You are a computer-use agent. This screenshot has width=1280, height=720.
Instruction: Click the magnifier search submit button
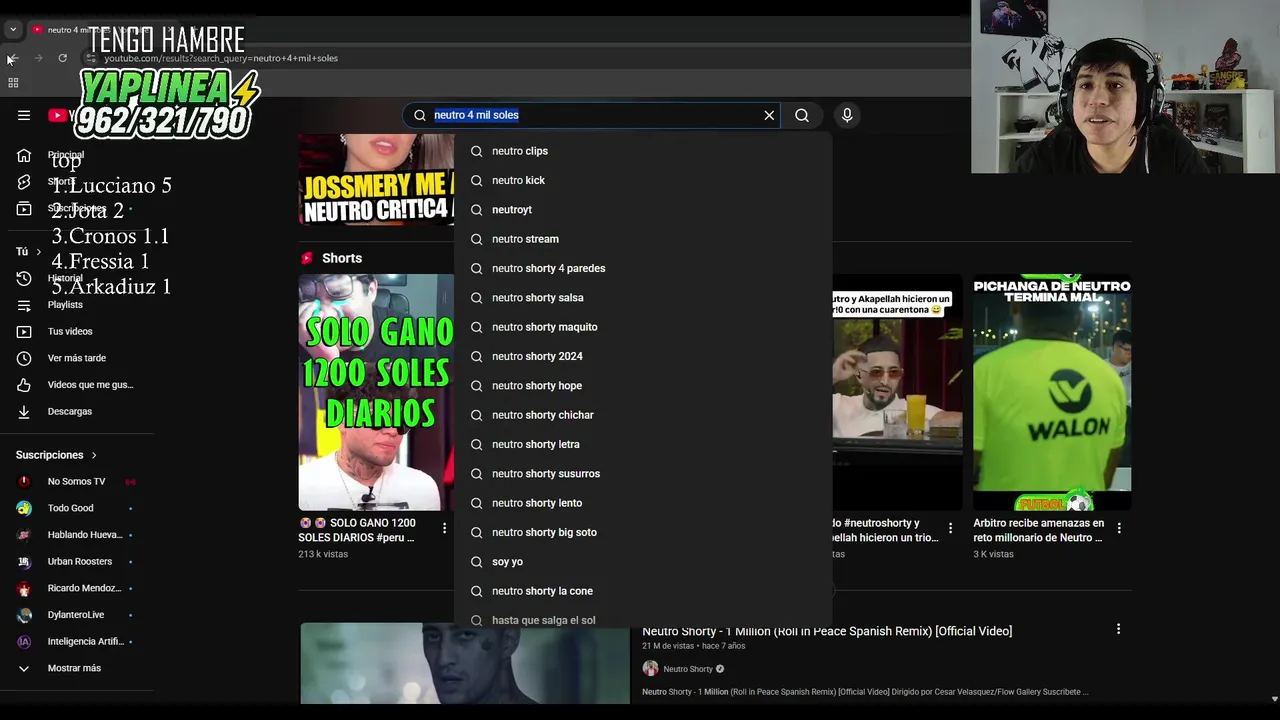pyautogui.click(x=802, y=115)
